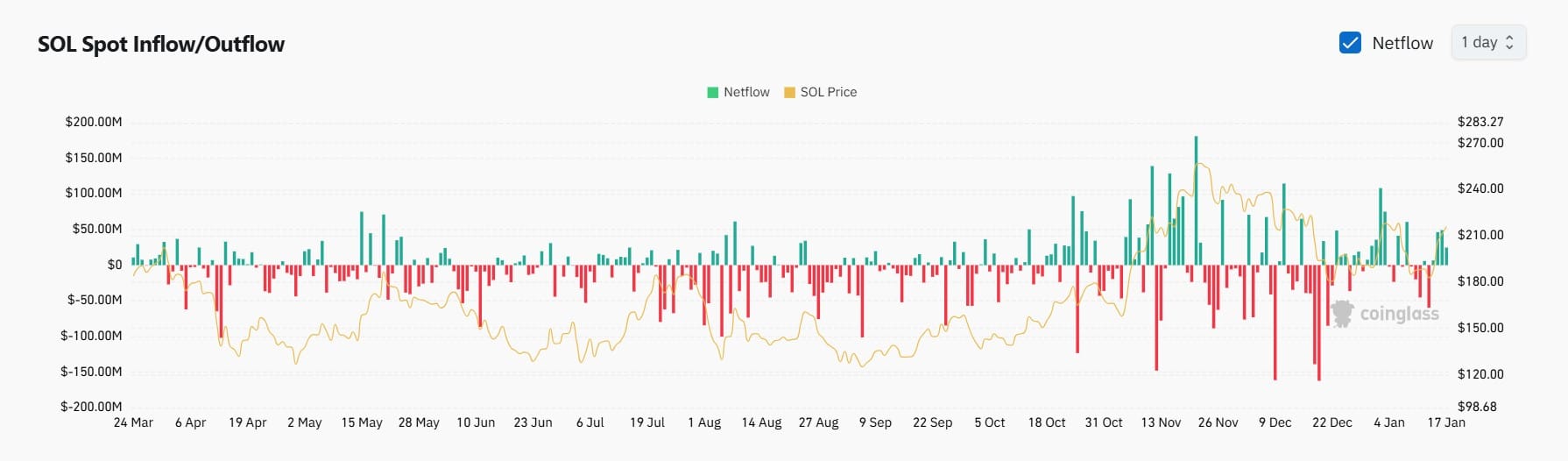Open the 1 day interval dropdown
Screen dimensions: 1568x461
pyautogui.click(x=1487, y=43)
